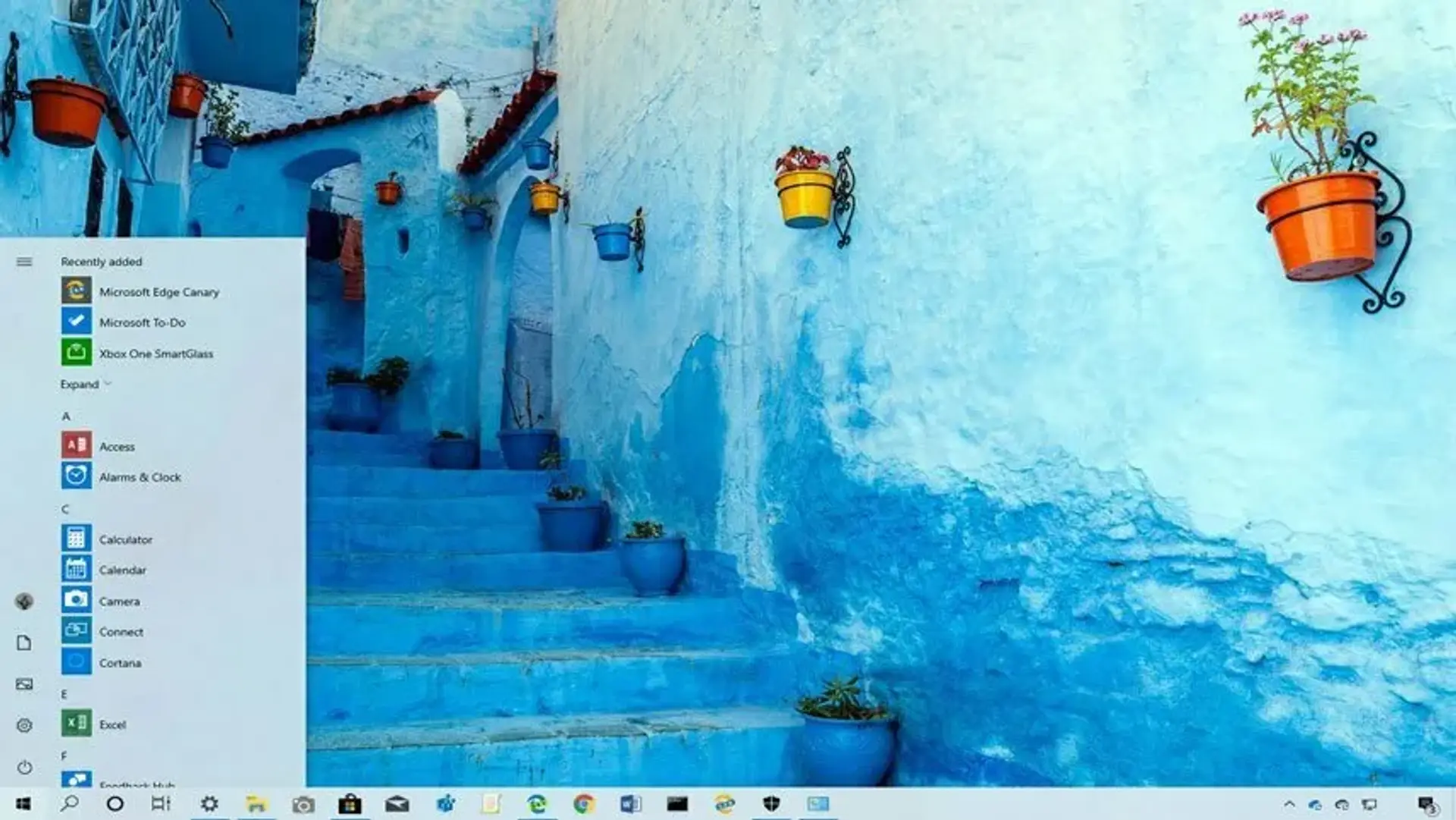Open Documents from the Start sidebar
Screen dimensions: 1456x820
(24, 643)
